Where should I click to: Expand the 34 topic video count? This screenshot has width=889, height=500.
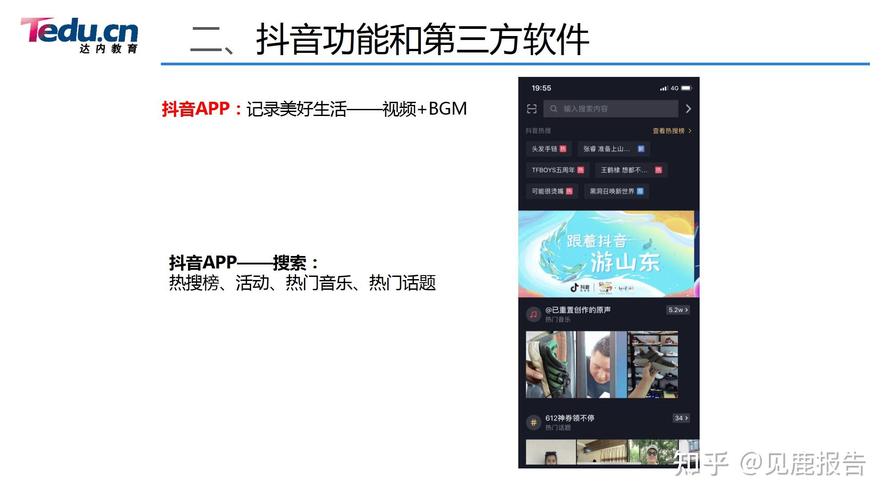coord(681,418)
